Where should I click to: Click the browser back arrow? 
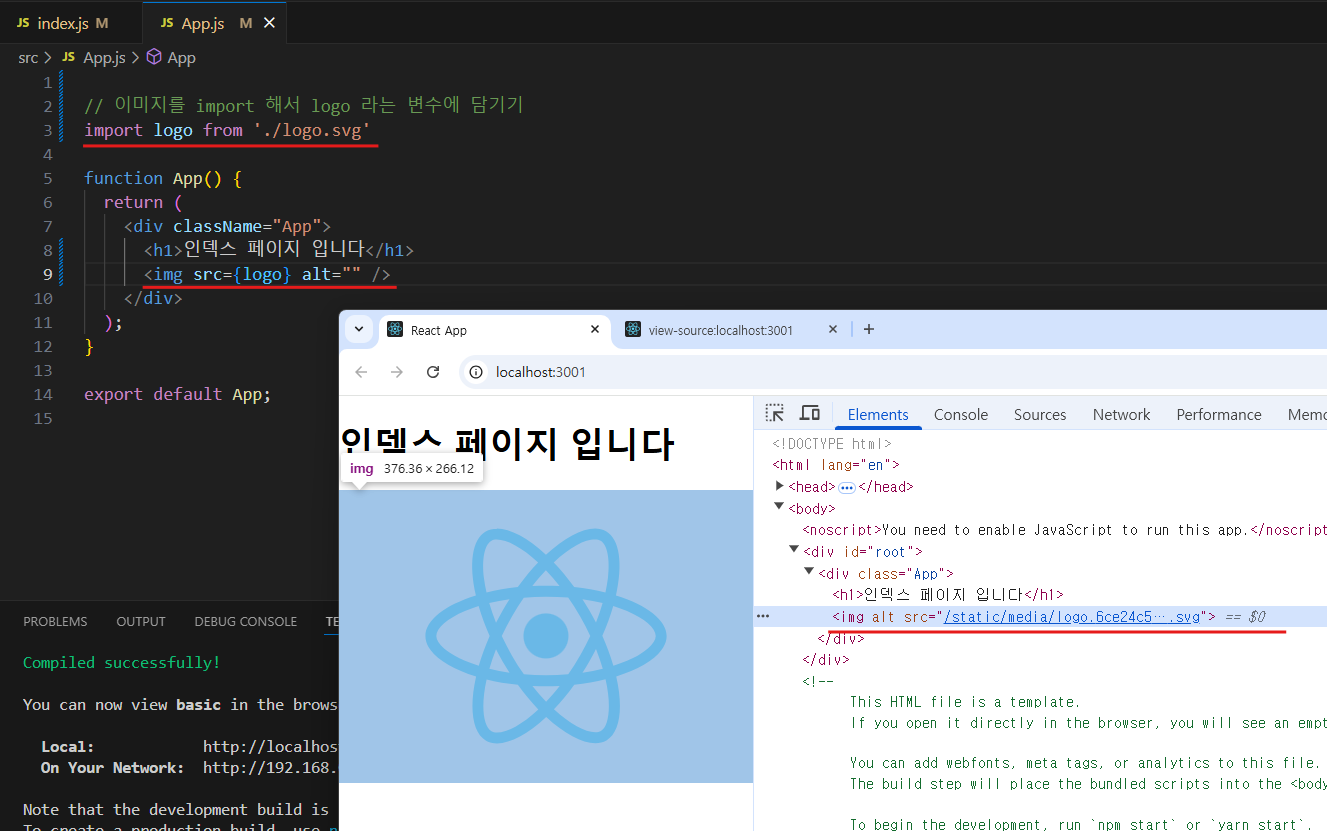[360, 371]
